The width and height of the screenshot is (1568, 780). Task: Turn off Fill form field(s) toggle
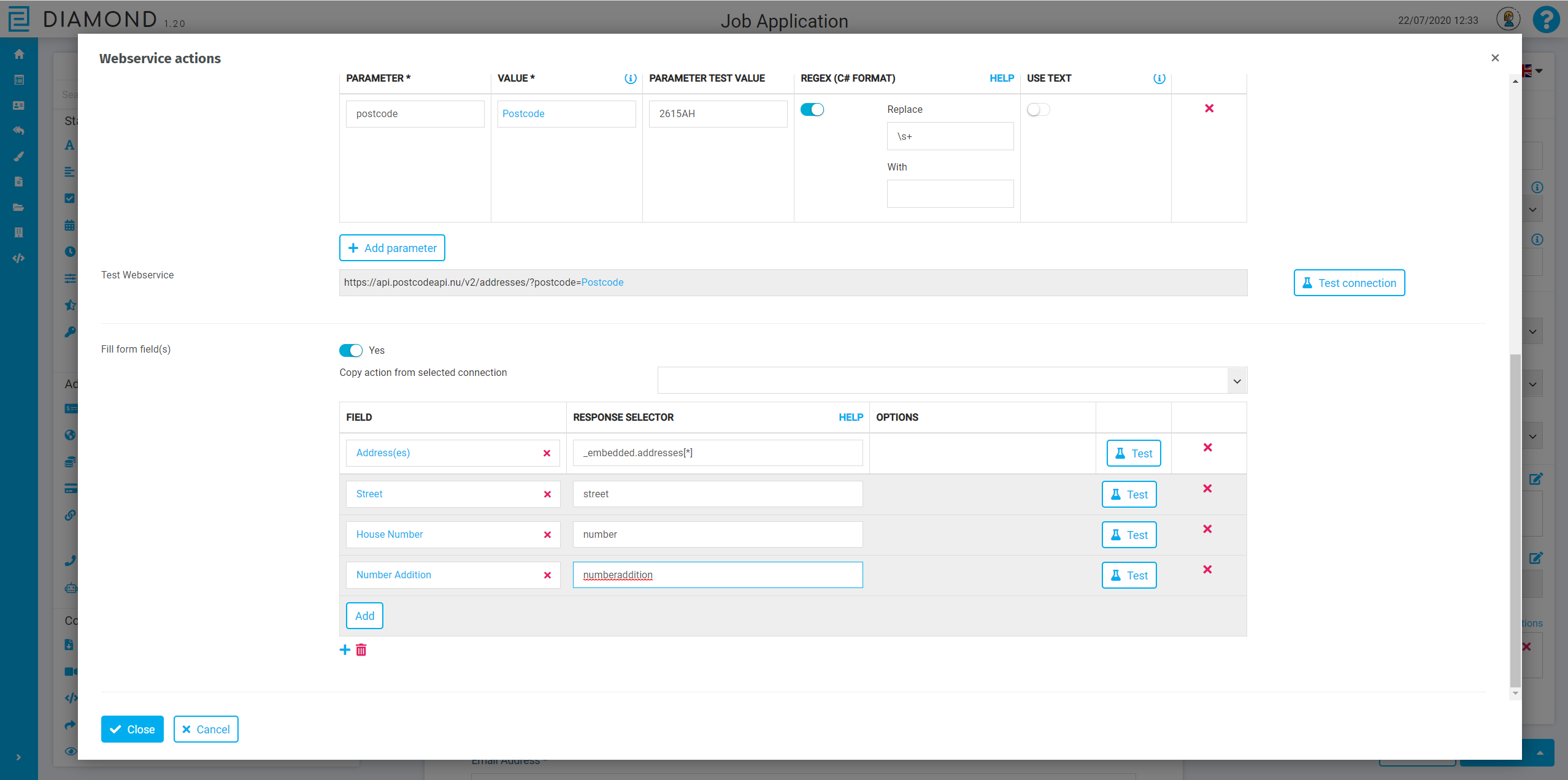(351, 350)
